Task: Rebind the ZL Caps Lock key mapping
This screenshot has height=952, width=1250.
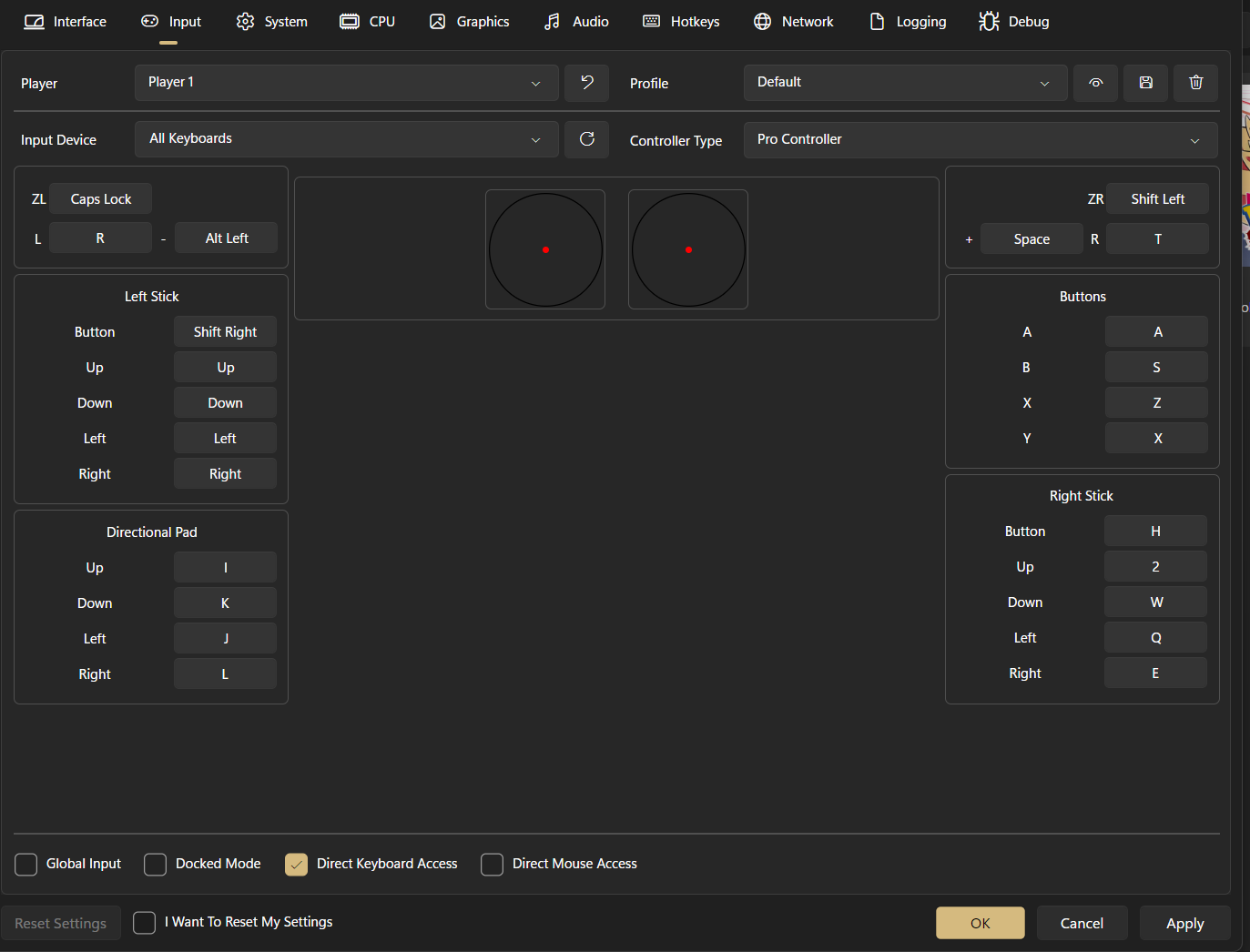Action: pos(100,199)
